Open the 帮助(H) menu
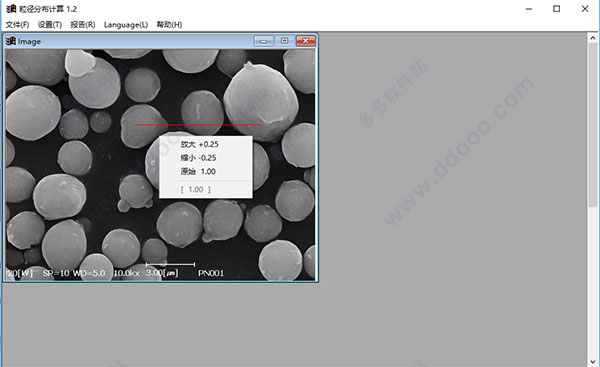Viewport: 600px width, 367px height. click(169, 25)
